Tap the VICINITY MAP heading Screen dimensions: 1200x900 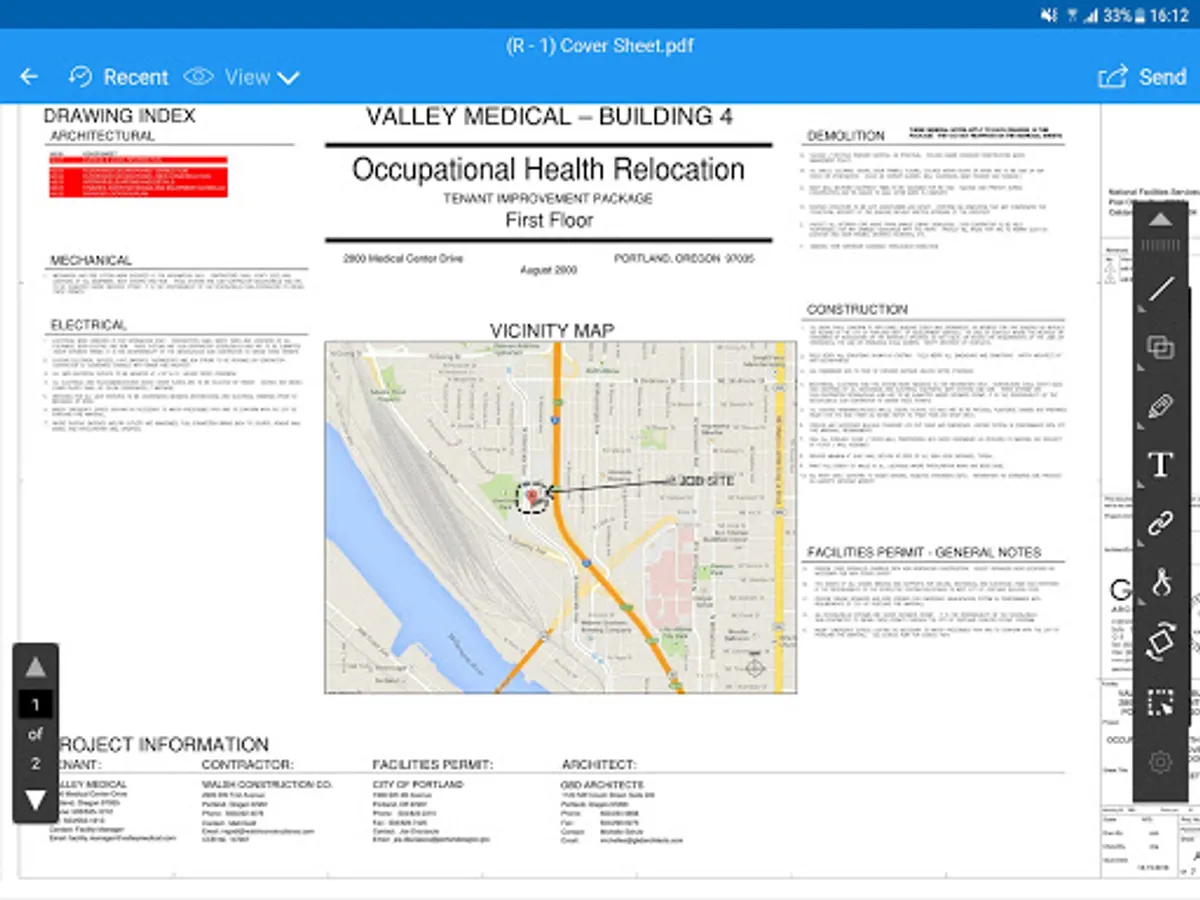point(552,330)
